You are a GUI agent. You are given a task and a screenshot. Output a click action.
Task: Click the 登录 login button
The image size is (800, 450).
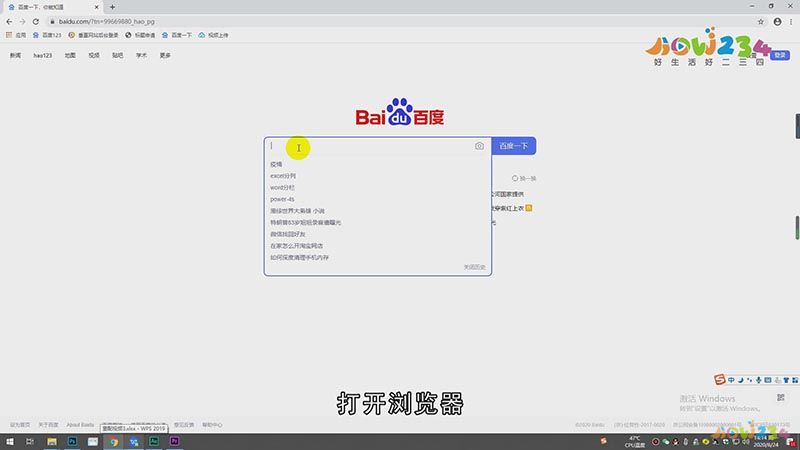coord(780,55)
